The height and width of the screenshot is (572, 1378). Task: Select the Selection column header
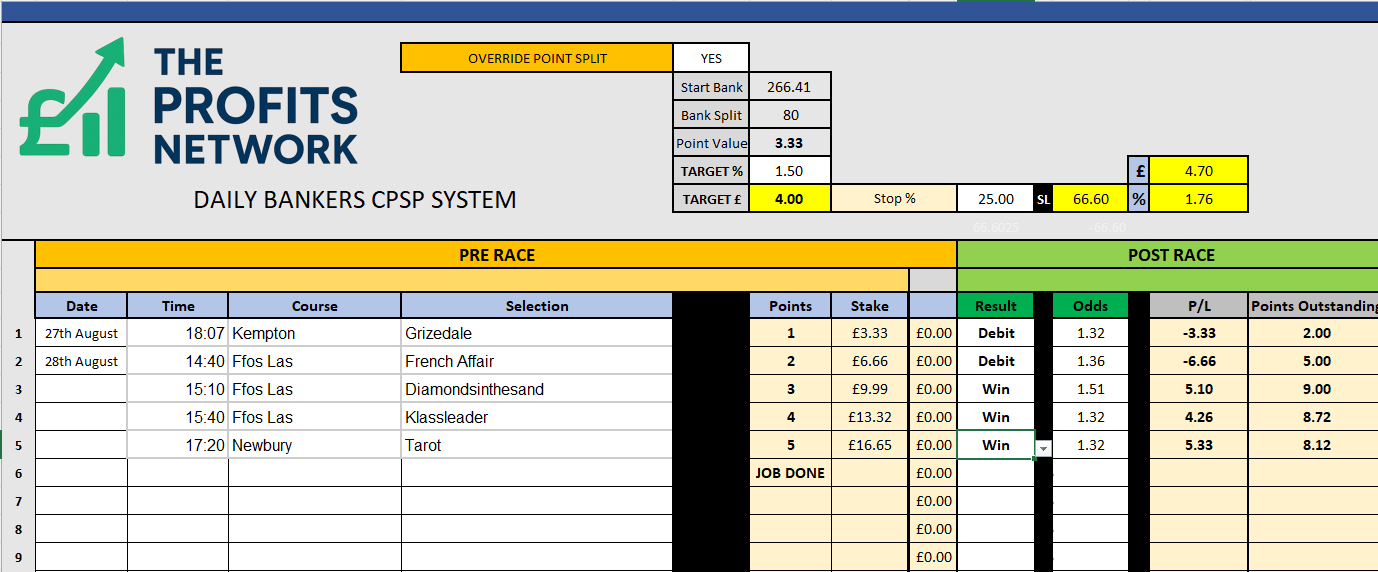[x=536, y=306]
